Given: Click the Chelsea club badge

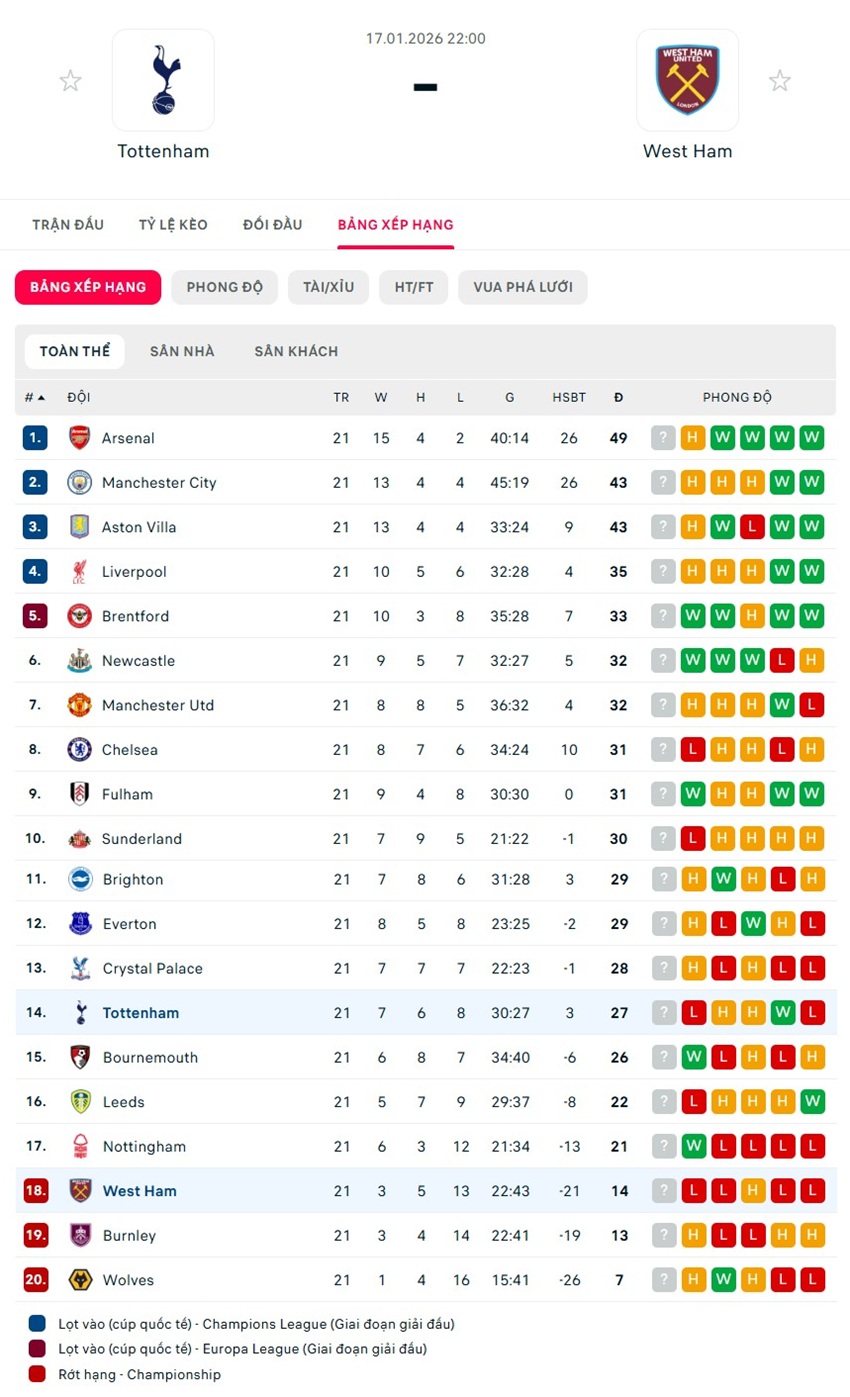Looking at the screenshot, I should point(80,750).
